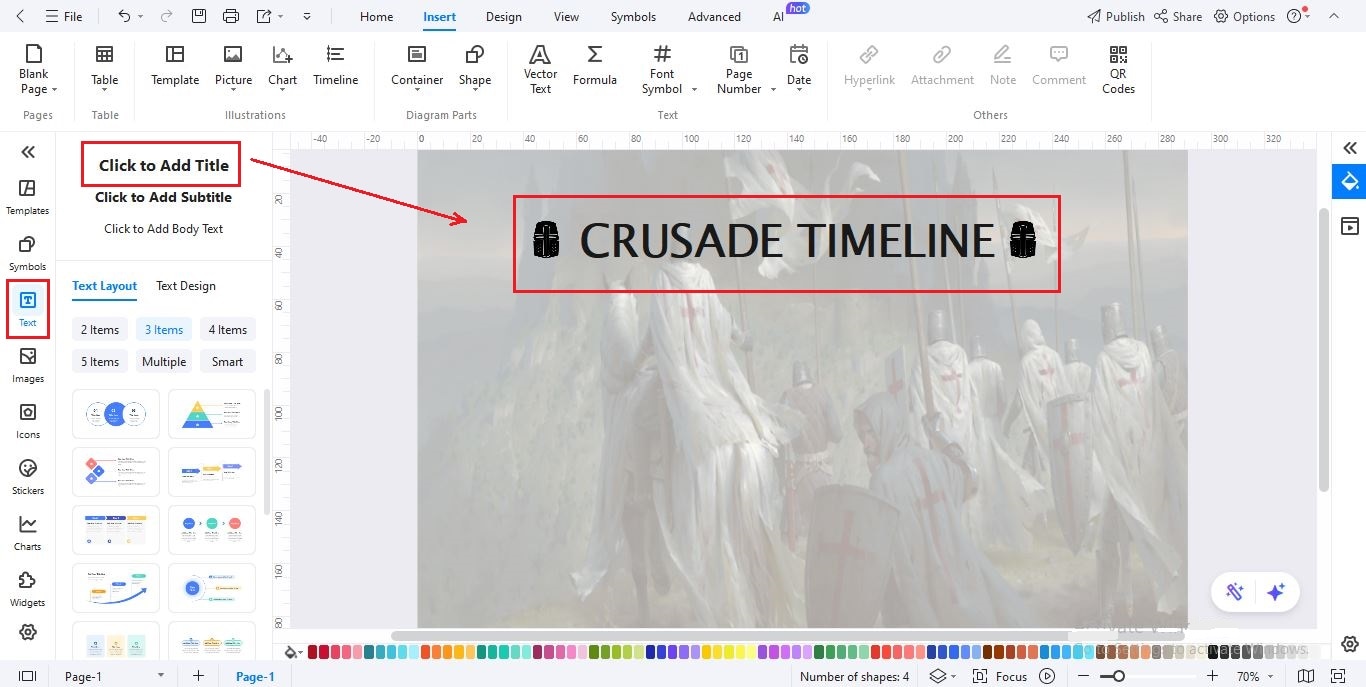
Task: Open Symbols panel in left sidebar
Action: click(27, 253)
